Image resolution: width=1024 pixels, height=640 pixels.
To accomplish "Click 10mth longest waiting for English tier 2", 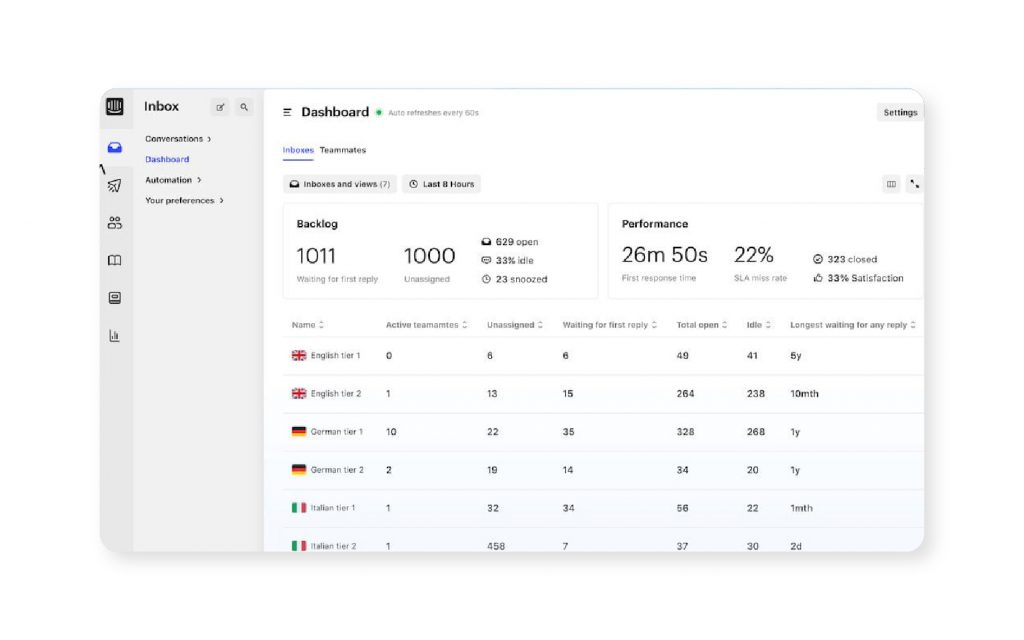I will tap(804, 393).
